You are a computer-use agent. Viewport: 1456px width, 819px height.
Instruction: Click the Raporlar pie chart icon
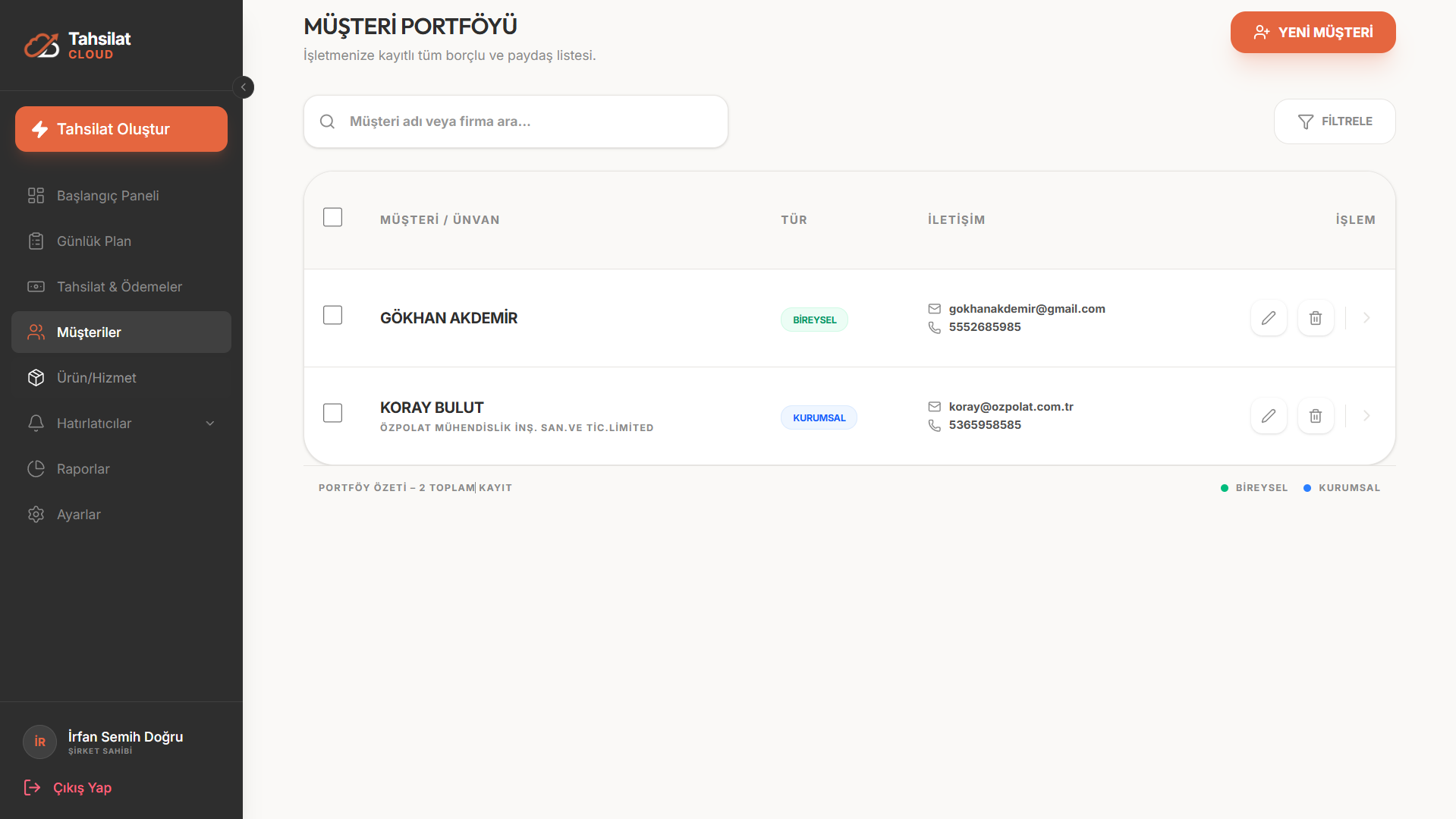coord(36,469)
